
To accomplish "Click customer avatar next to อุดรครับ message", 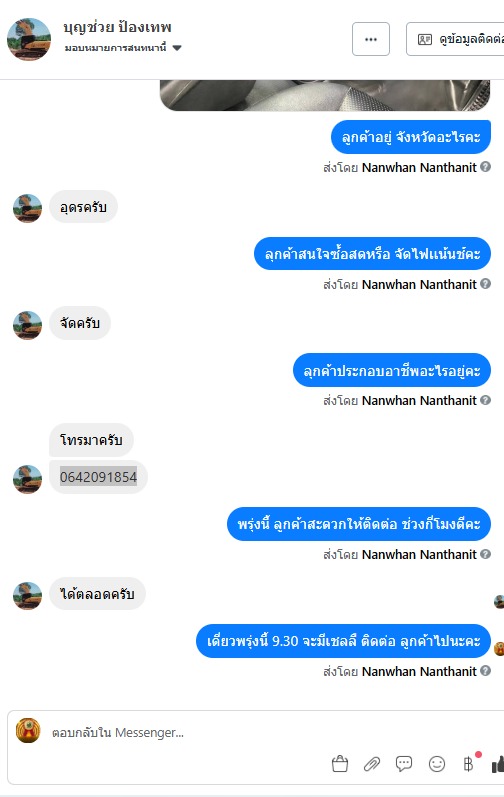I will [27, 208].
